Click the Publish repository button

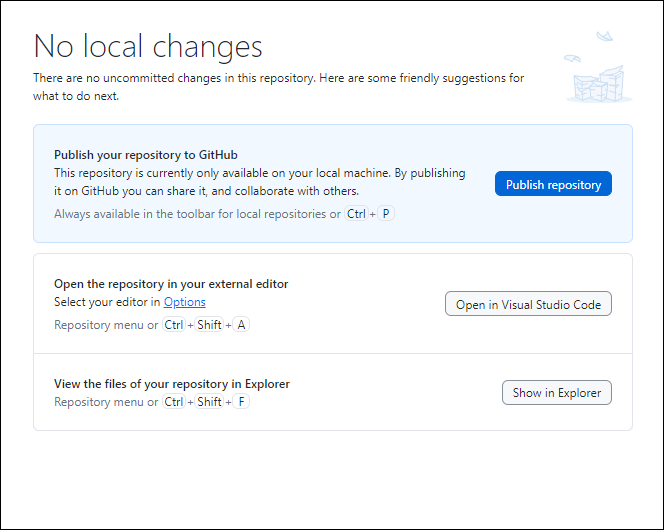(553, 184)
